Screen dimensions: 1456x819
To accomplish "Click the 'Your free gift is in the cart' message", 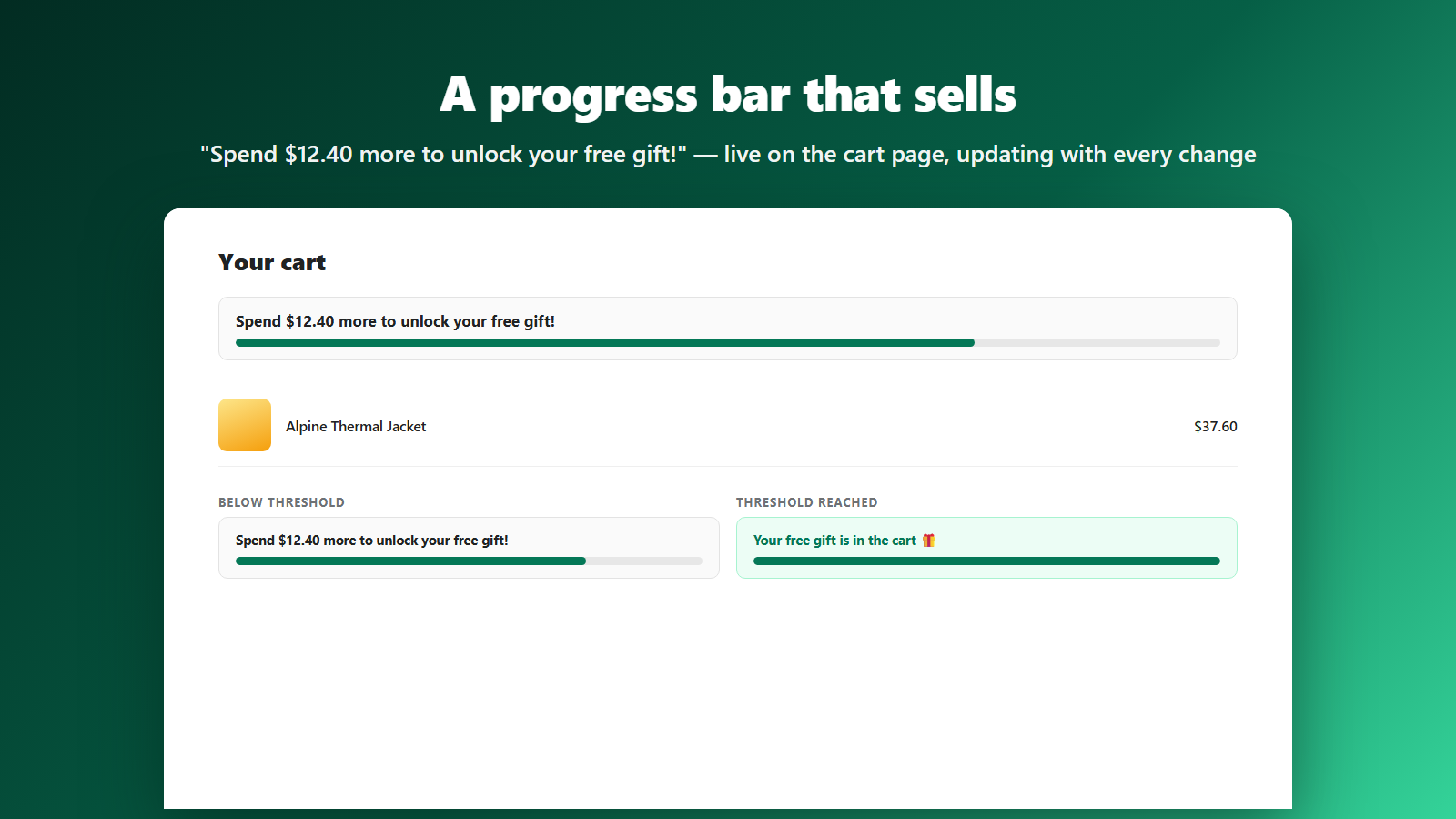I will click(x=834, y=541).
